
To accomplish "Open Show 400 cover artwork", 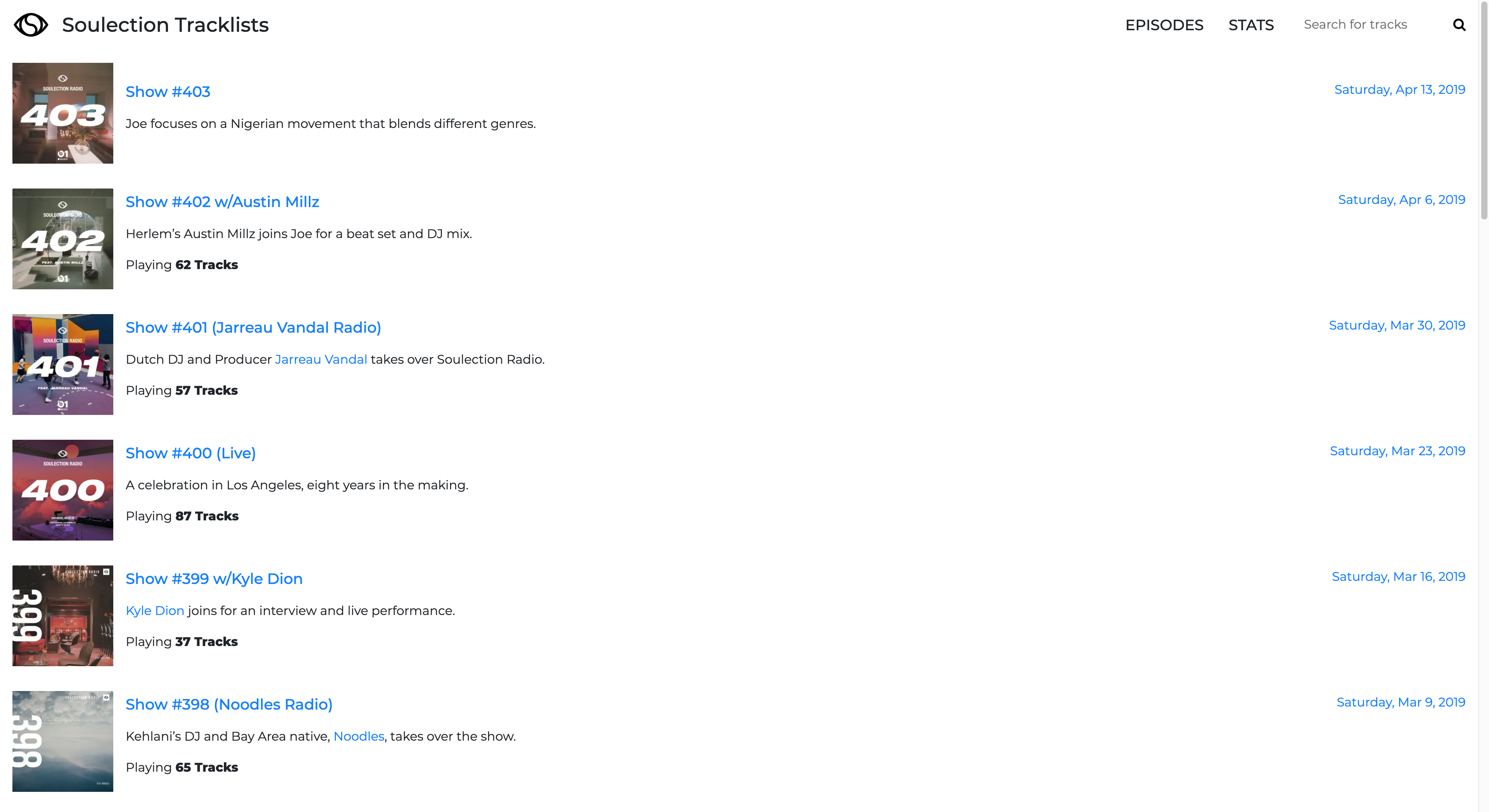I will tap(62, 490).
